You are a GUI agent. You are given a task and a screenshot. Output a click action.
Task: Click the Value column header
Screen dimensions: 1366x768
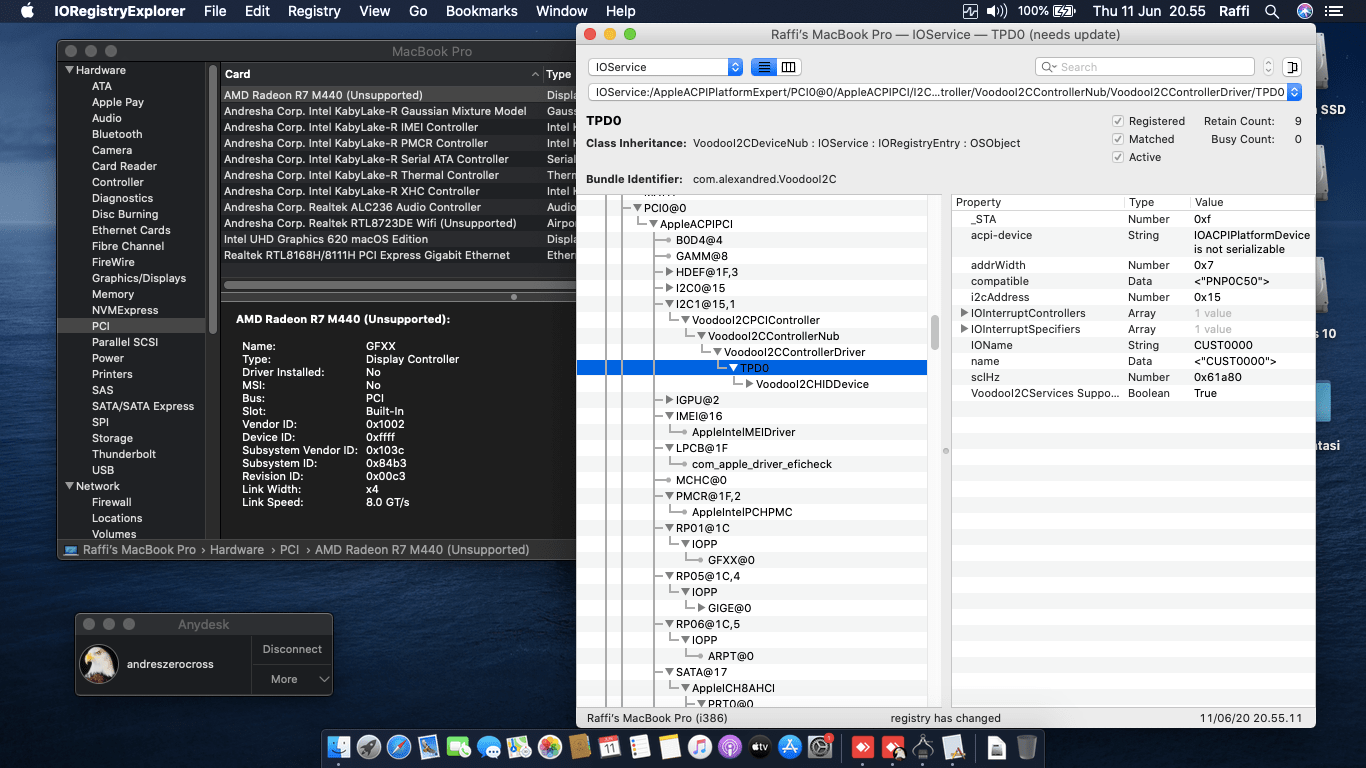click(1252, 202)
